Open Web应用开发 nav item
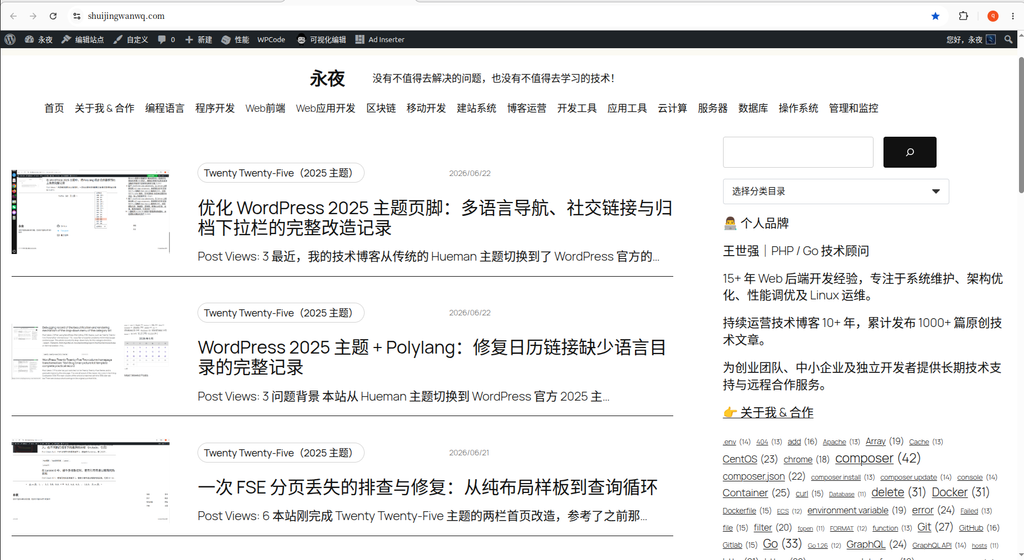This screenshot has width=1024, height=560. (326, 108)
